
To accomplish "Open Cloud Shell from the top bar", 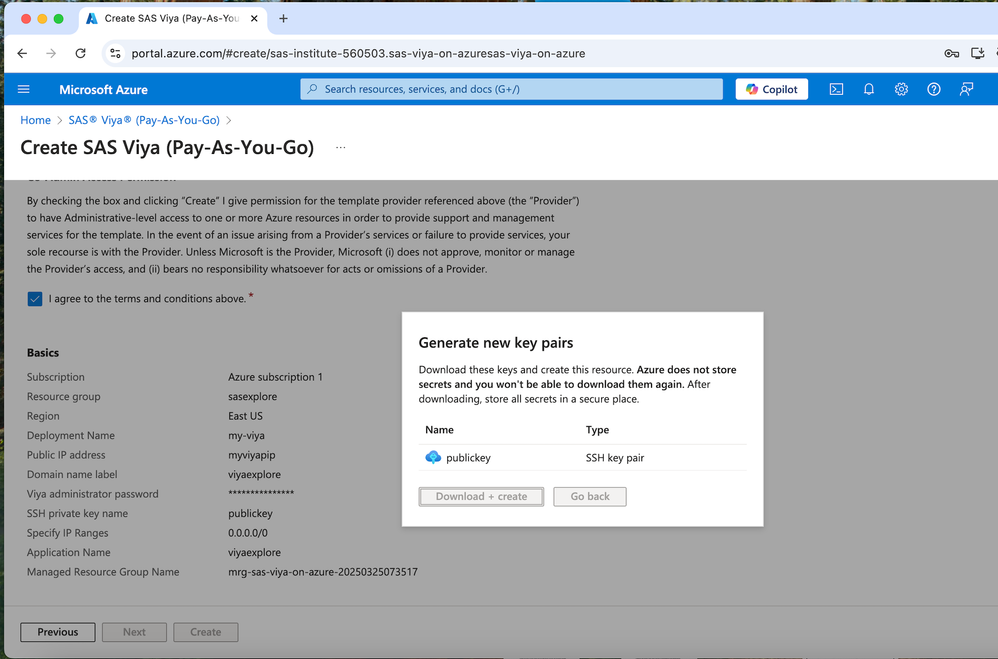I will pyautogui.click(x=836, y=89).
